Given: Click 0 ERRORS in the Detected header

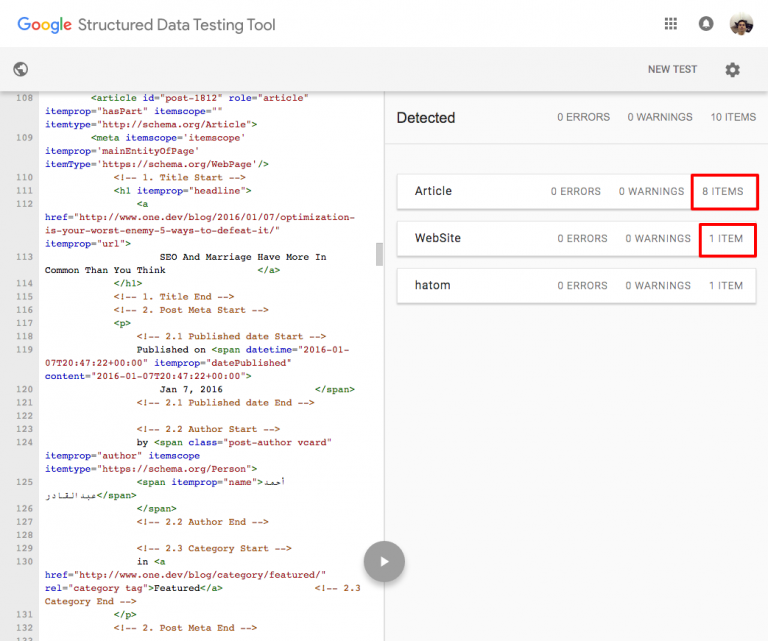Looking at the screenshot, I should point(583,117).
